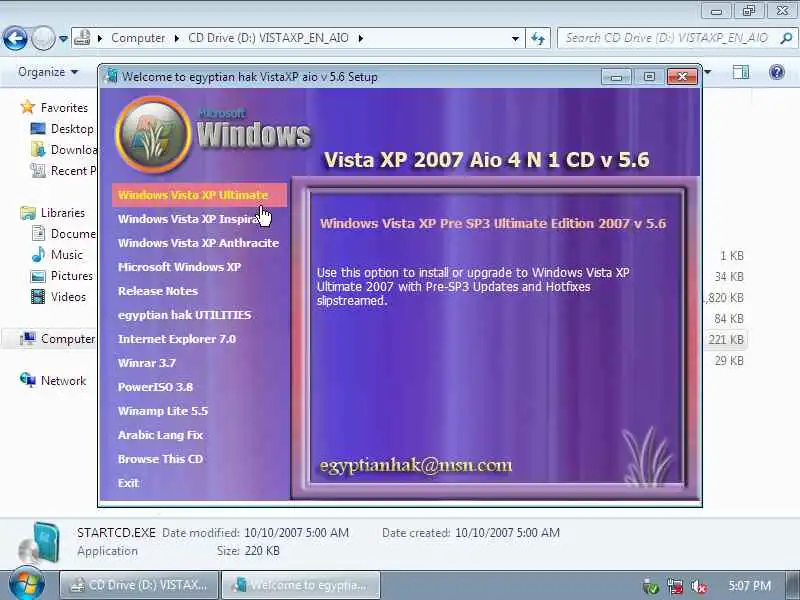
Task: Choose Microsoft Windows XP install option
Action: (179, 267)
